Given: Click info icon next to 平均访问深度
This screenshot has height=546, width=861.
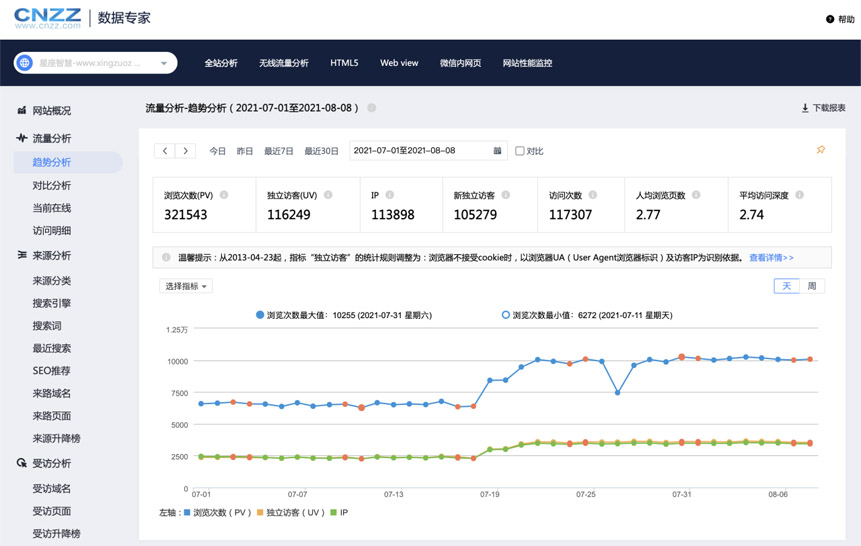Looking at the screenshot, I should [x=800, y=194].
